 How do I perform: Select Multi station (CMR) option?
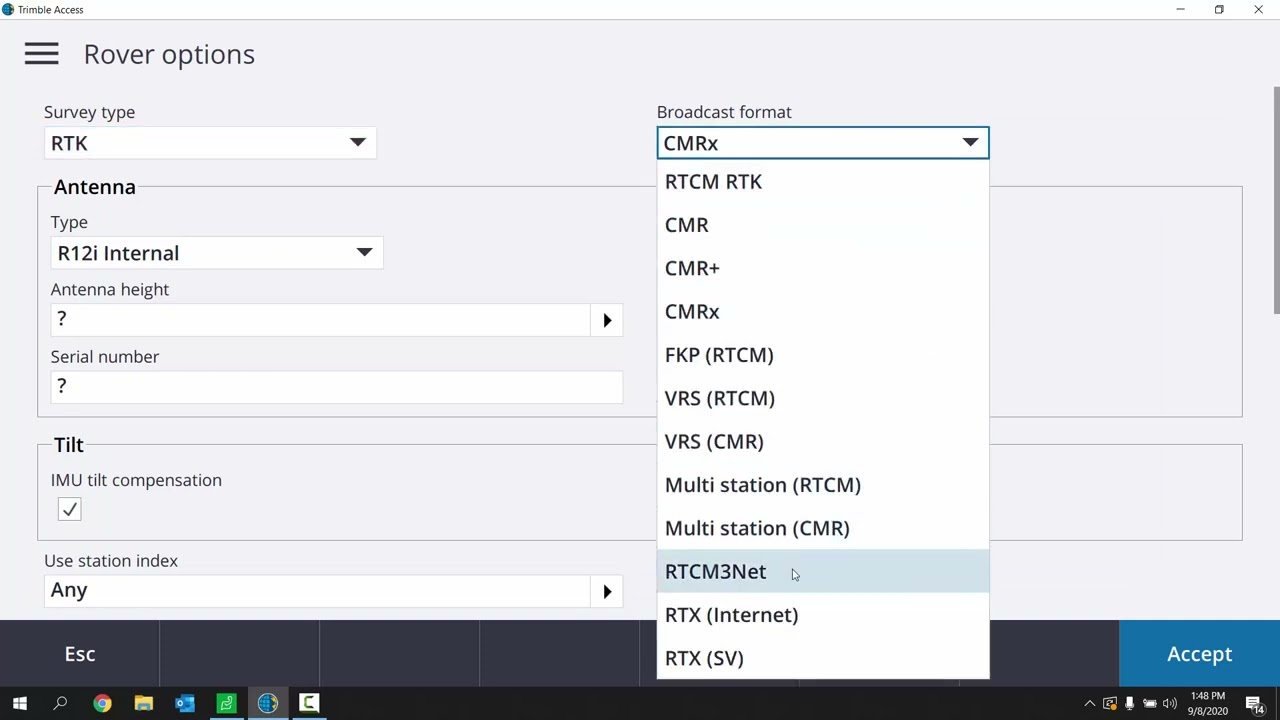(x=823, y=528)
